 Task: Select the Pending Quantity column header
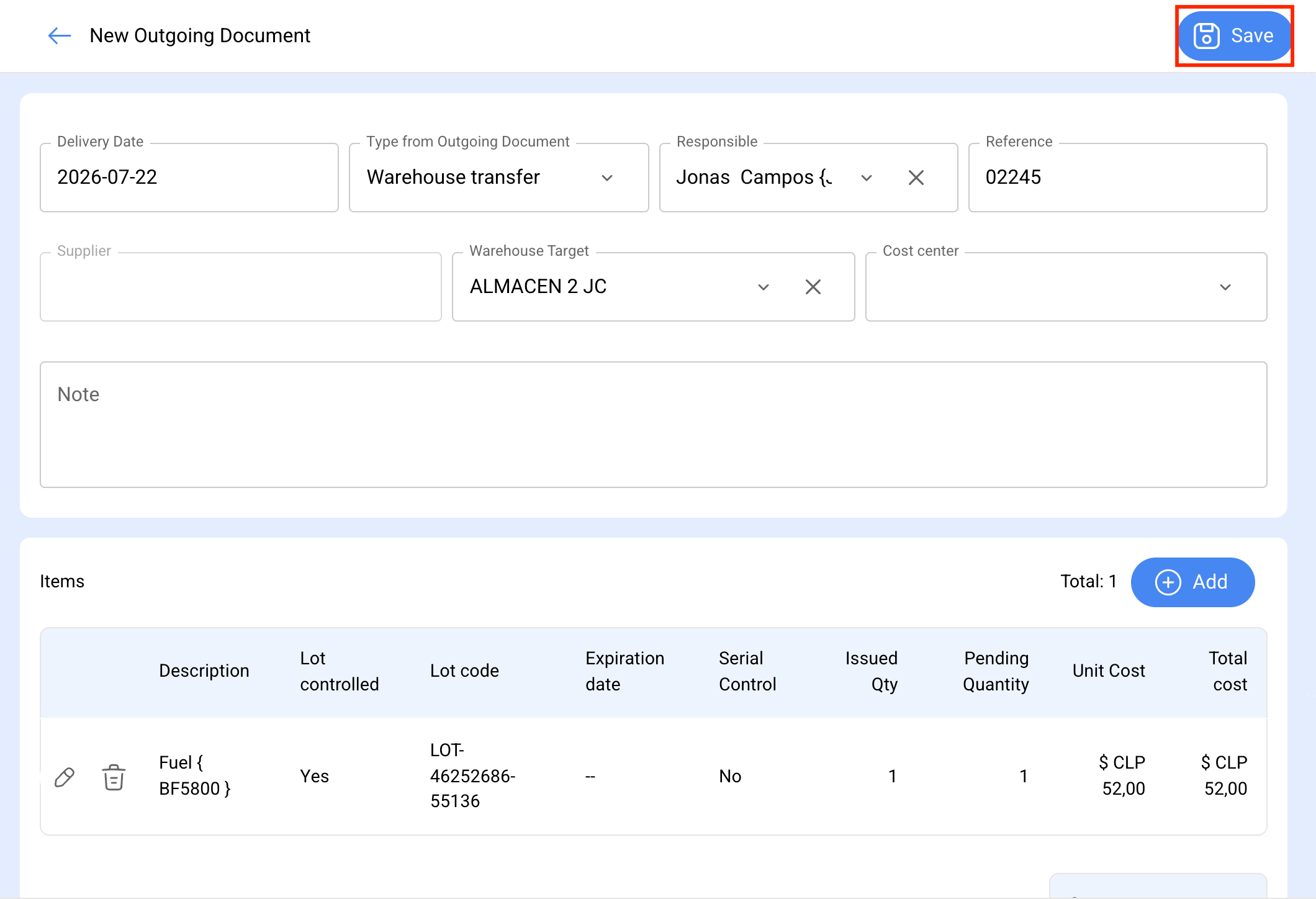point(996,671)
